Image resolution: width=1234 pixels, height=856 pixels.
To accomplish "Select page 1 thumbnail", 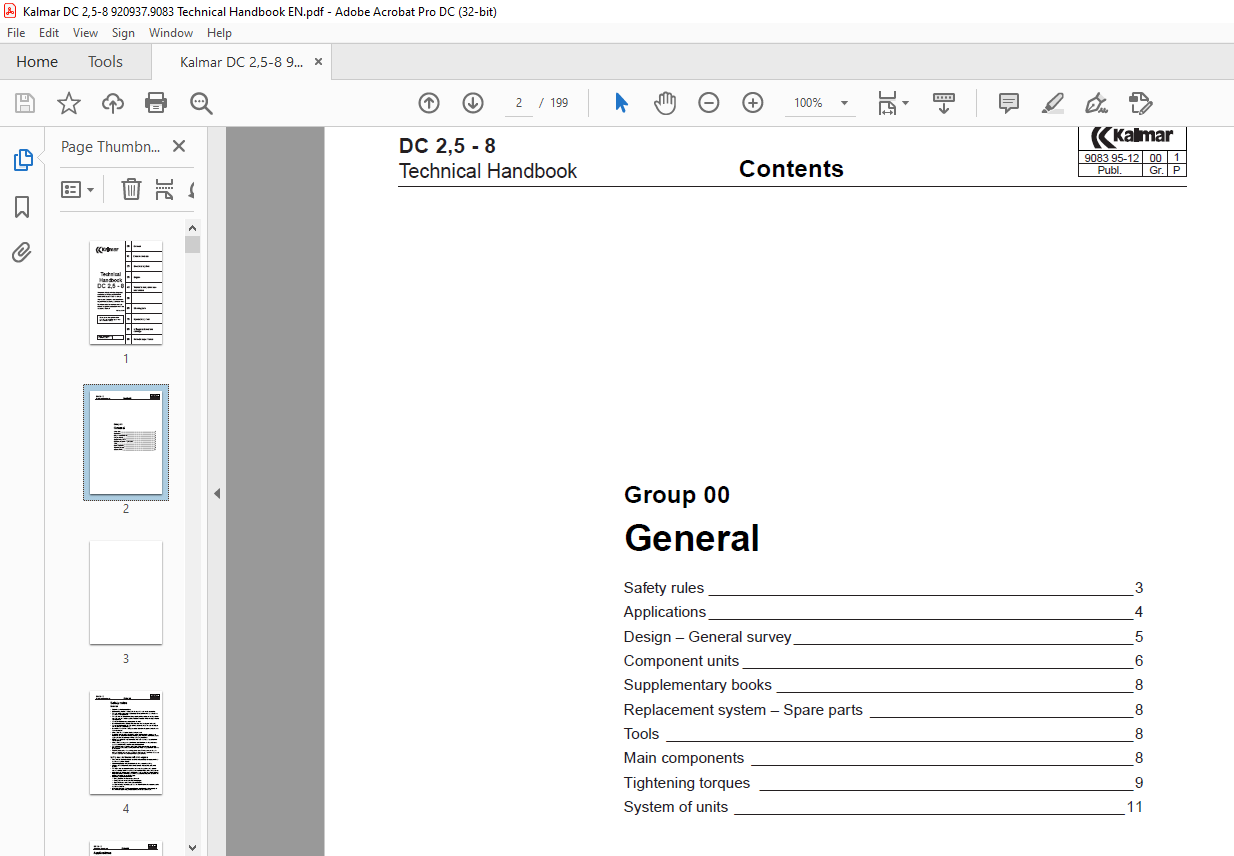I will click(126, 292).
